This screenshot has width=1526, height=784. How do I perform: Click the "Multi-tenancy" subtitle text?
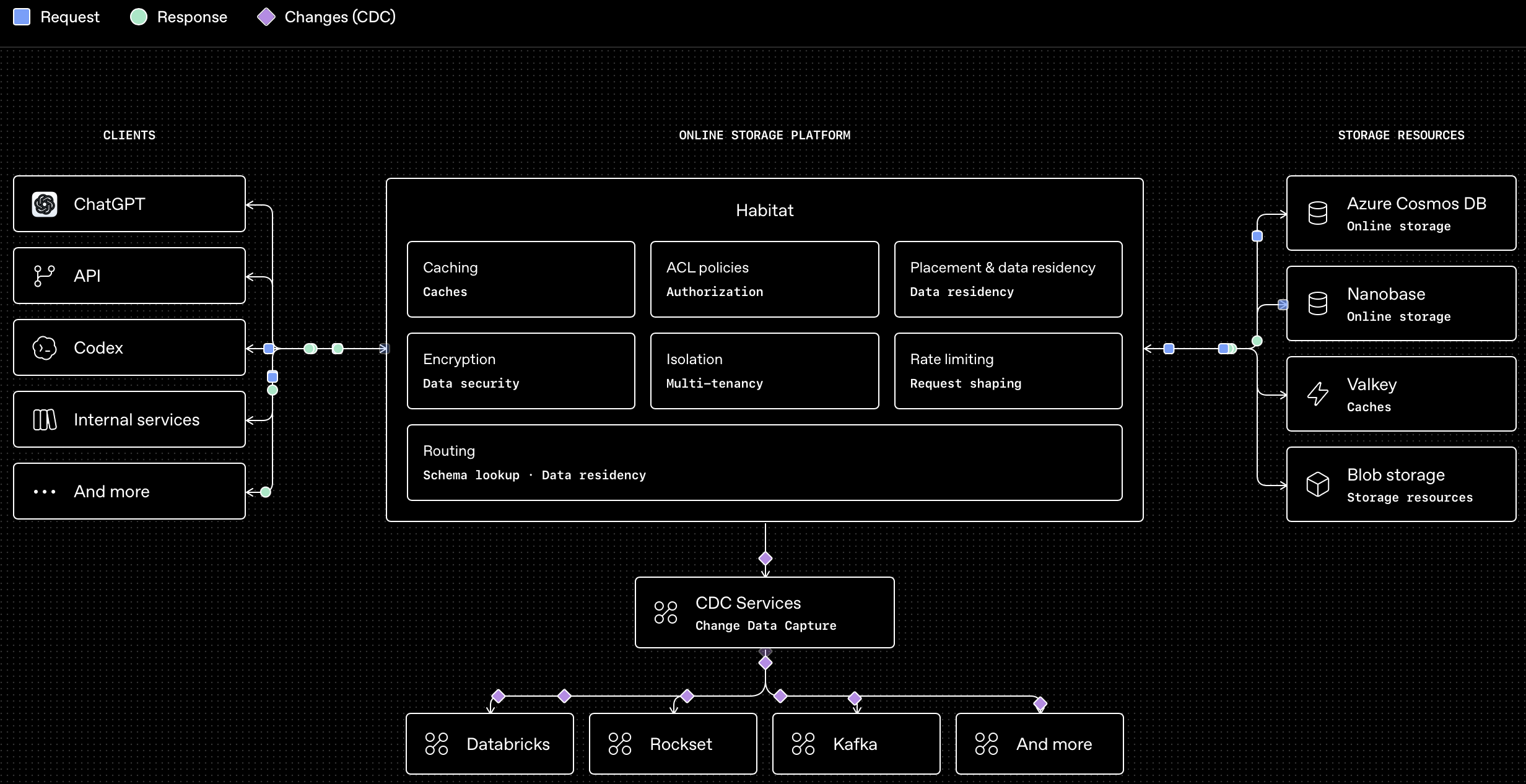tap(715, 383)
